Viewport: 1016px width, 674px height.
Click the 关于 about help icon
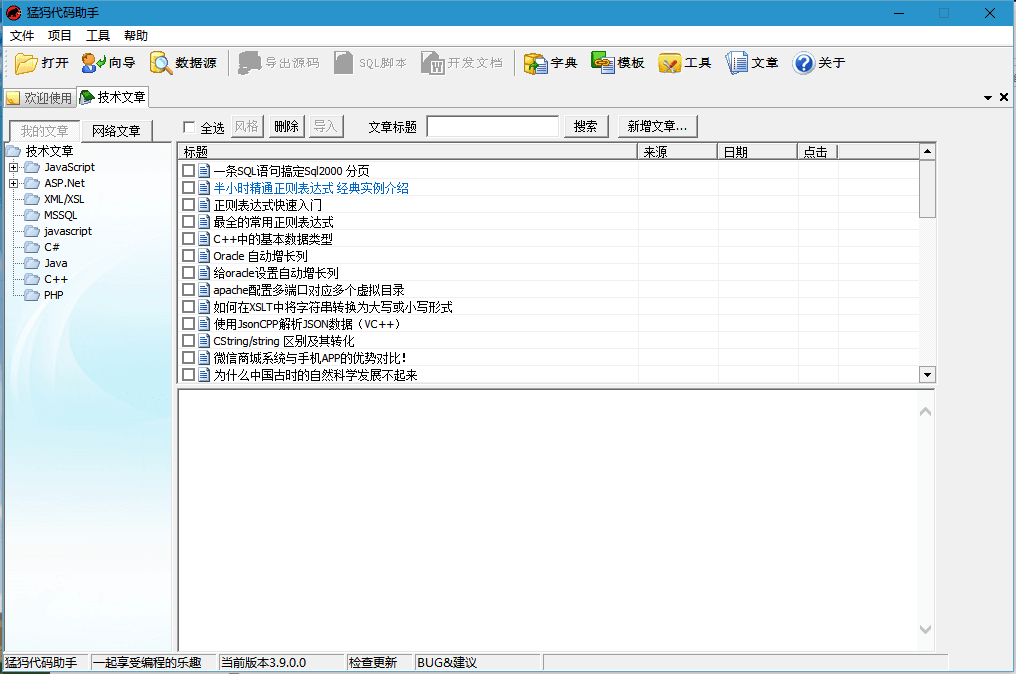pos(803,63)
